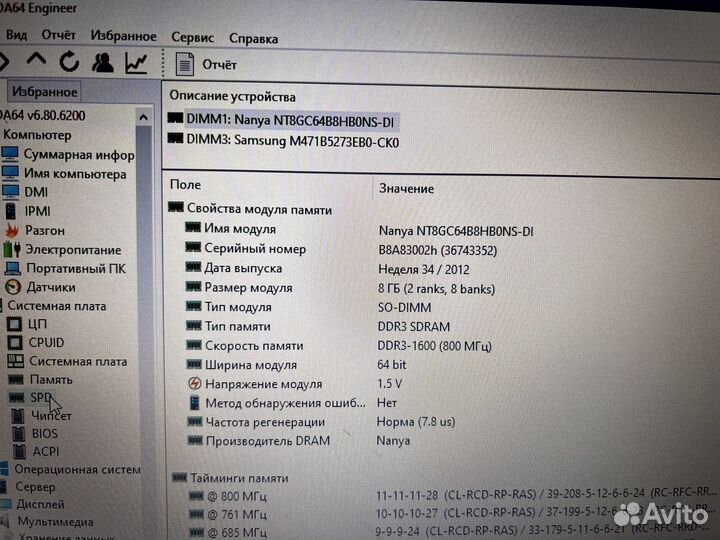Click the Имя компьютера monitor icon

(10, 173)
